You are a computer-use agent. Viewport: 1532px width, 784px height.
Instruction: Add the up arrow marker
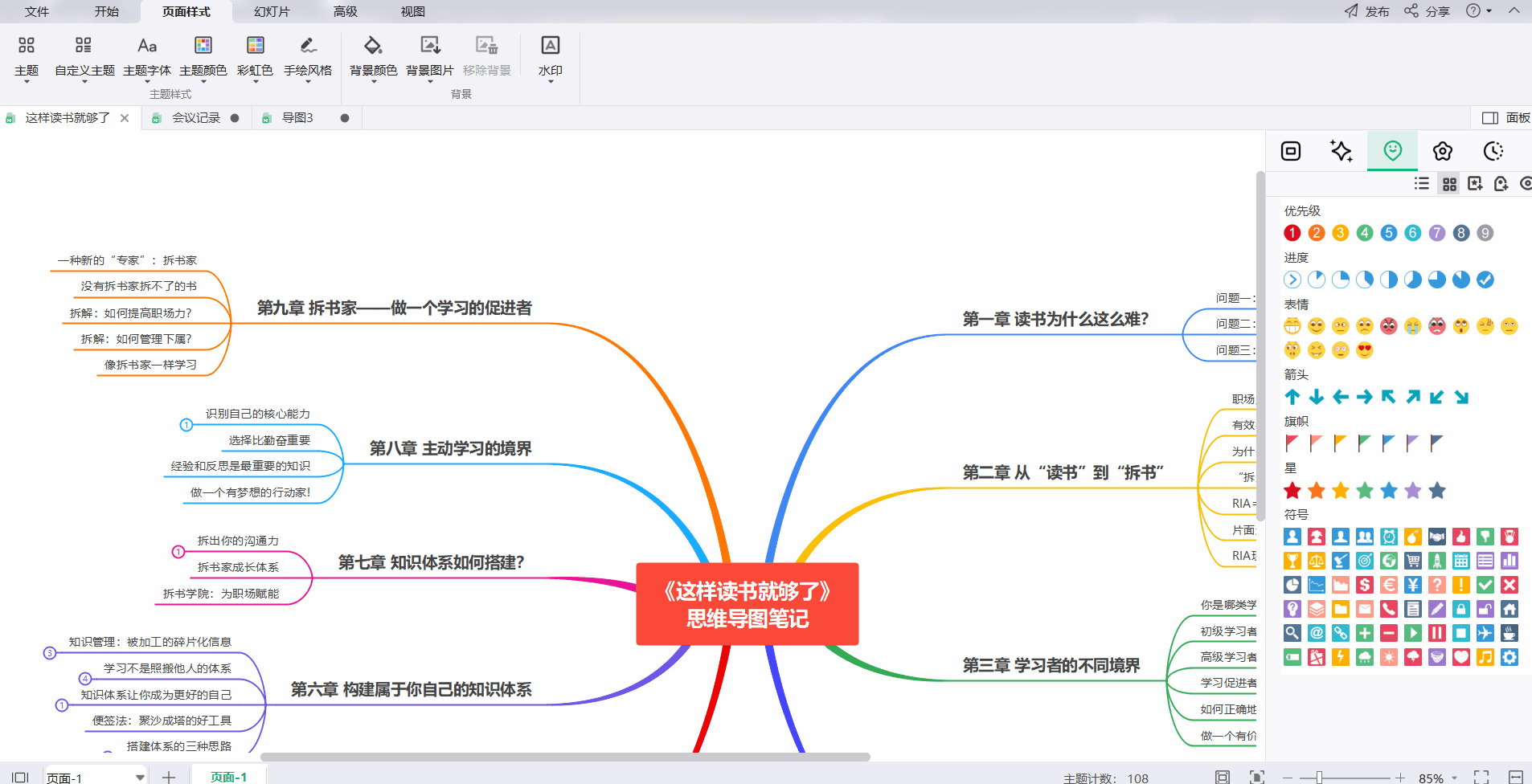point(1292,397)
